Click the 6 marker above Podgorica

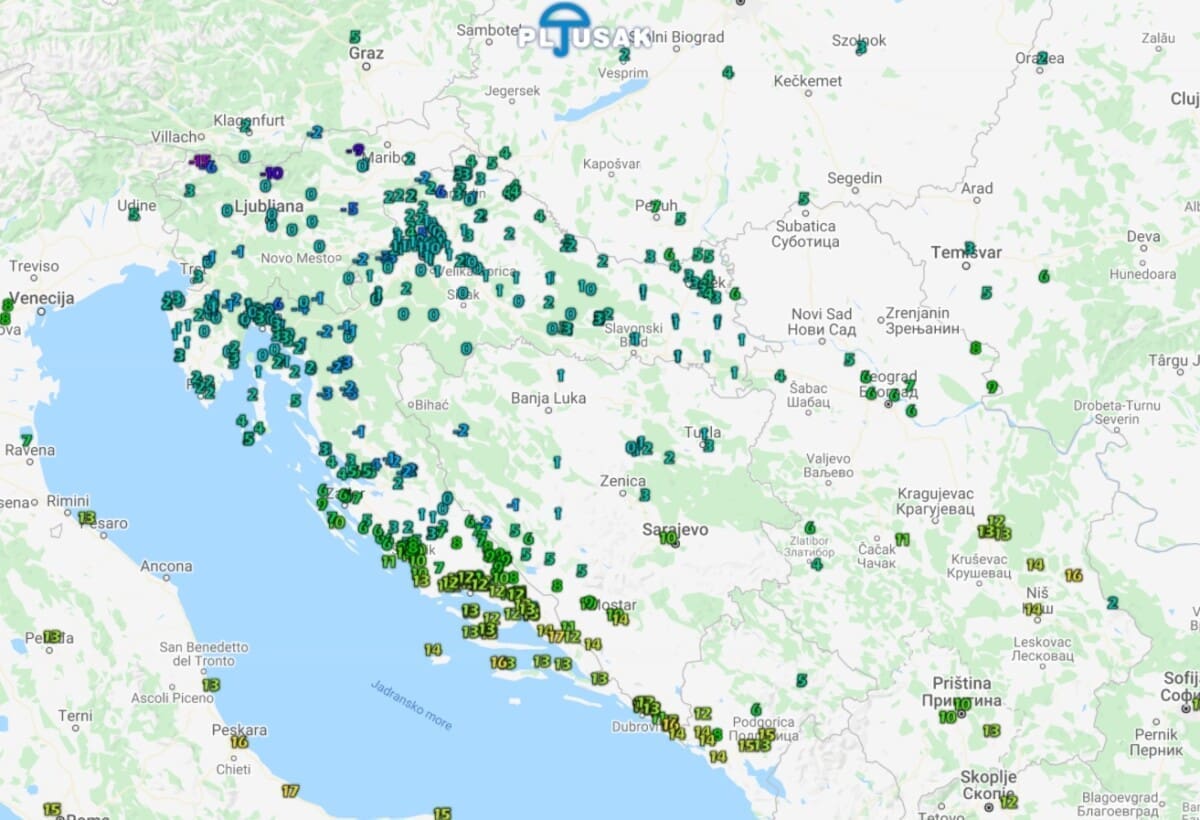(x=755, y=709)
